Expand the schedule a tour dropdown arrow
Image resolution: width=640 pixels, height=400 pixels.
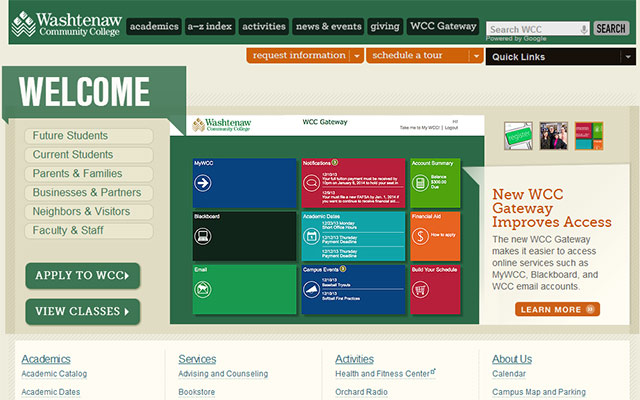(x=476, y=56)
